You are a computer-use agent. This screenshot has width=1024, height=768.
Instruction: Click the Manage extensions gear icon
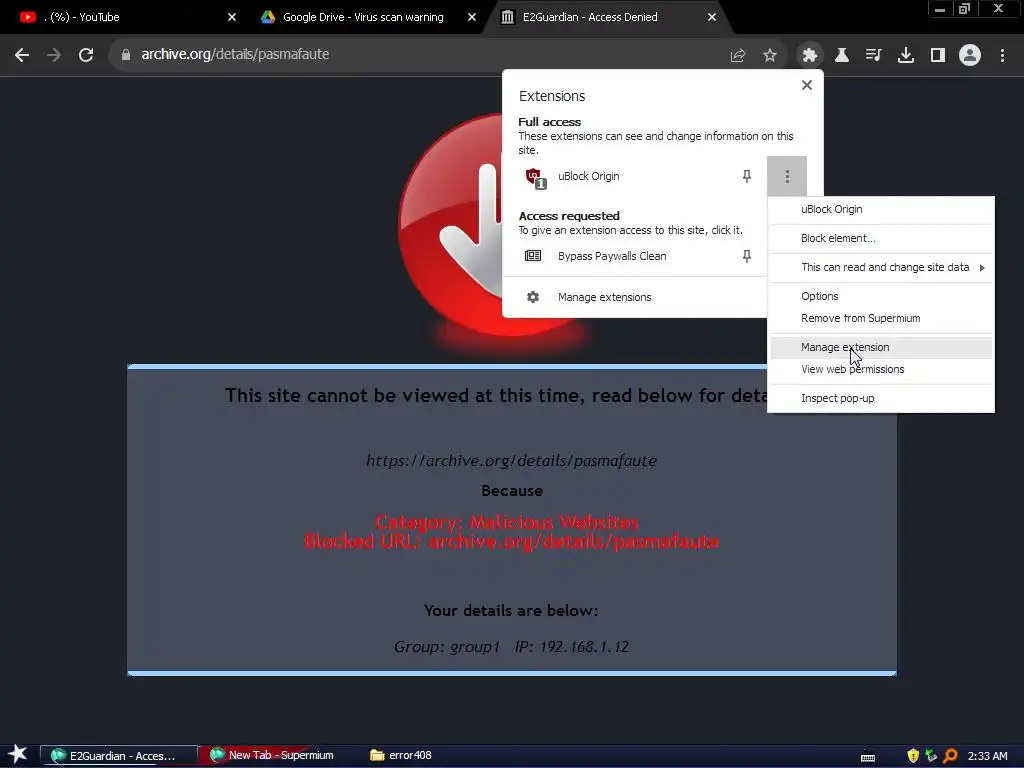533,297
